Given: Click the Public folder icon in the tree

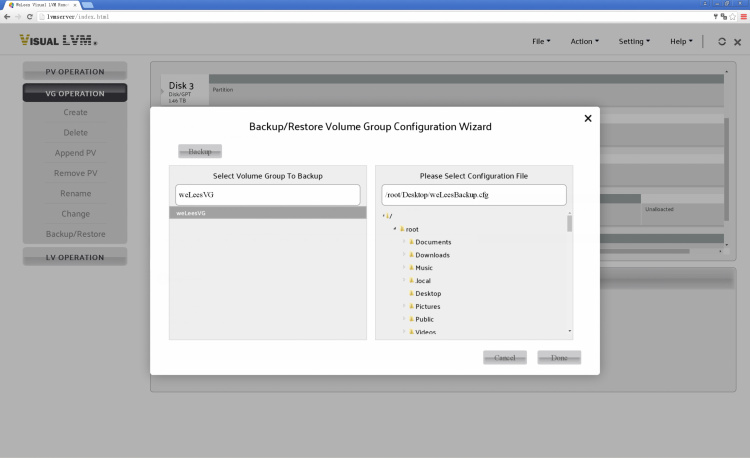Looking at the screenshot, I should tap(411, 319).
